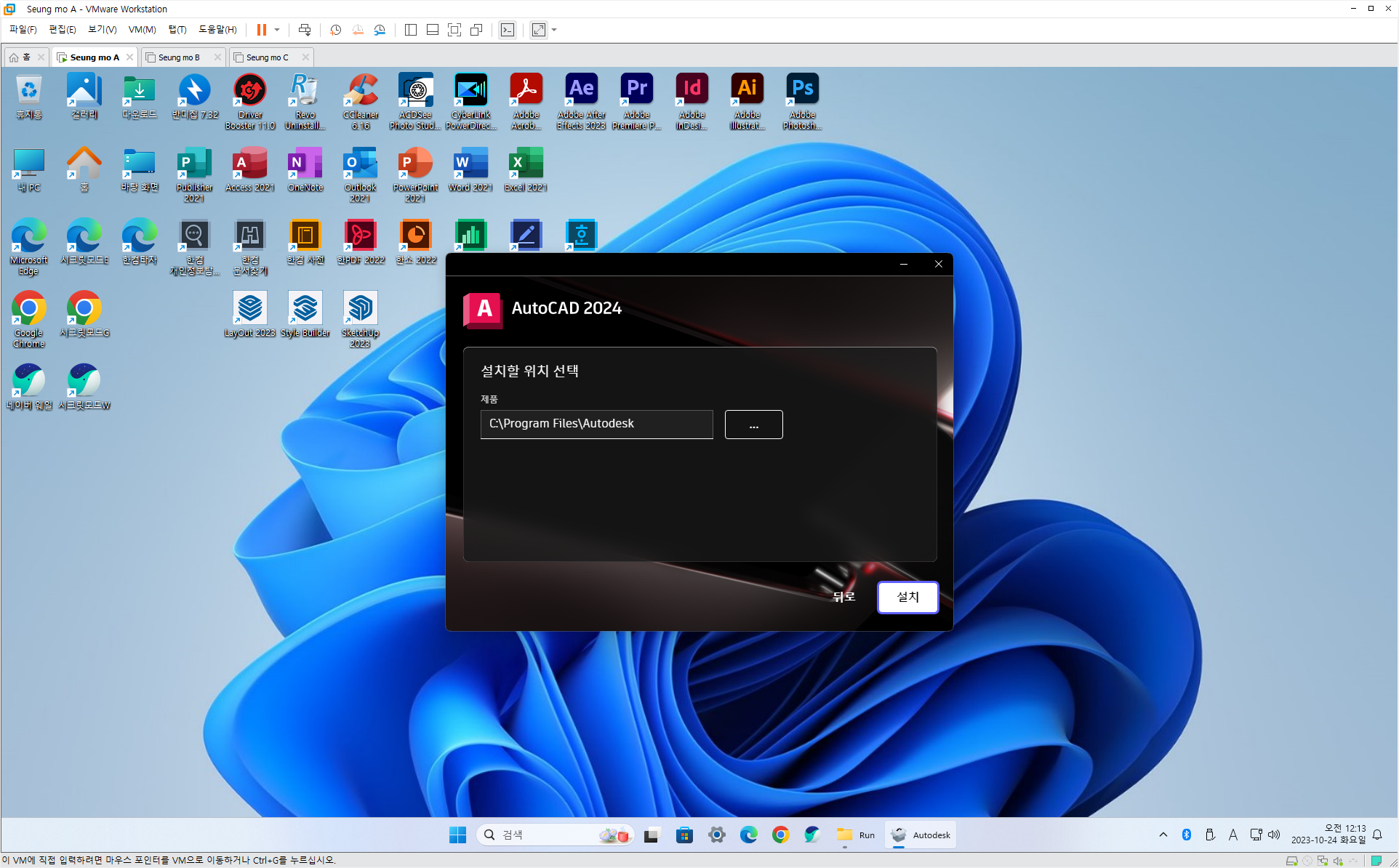Viewport: 1399px width, 868px height.
Task: Open the VM(M) menu
Action: click(x=142, y=30)
